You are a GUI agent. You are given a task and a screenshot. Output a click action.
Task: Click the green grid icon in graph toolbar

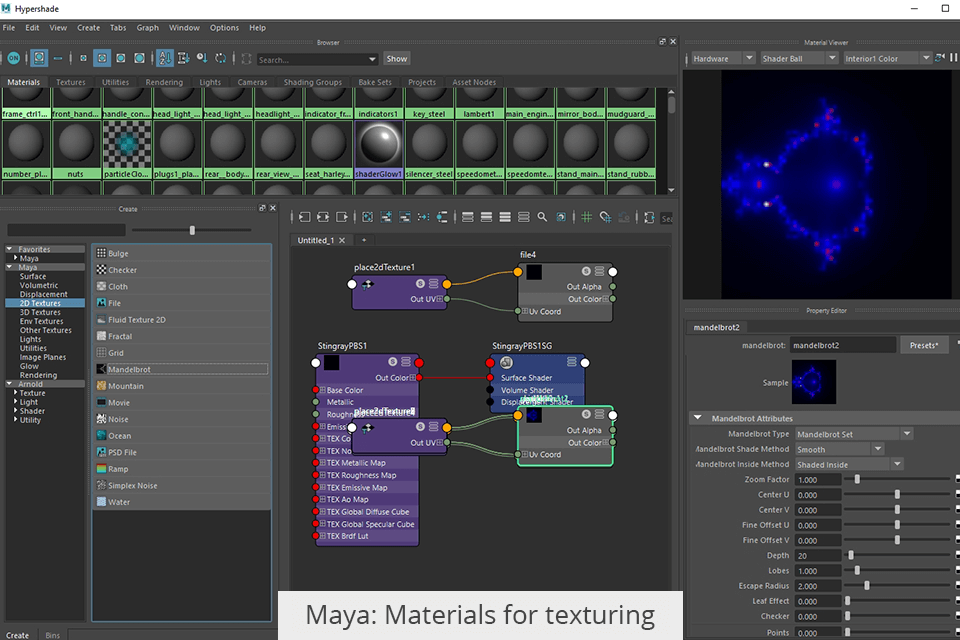pos(587,217)
